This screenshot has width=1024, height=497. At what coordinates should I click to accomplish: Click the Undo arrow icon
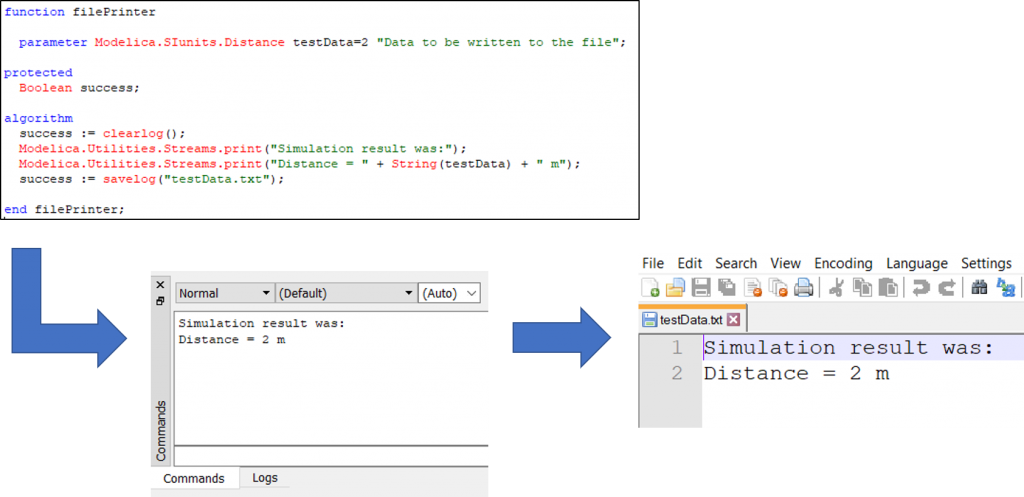point(921,287)
